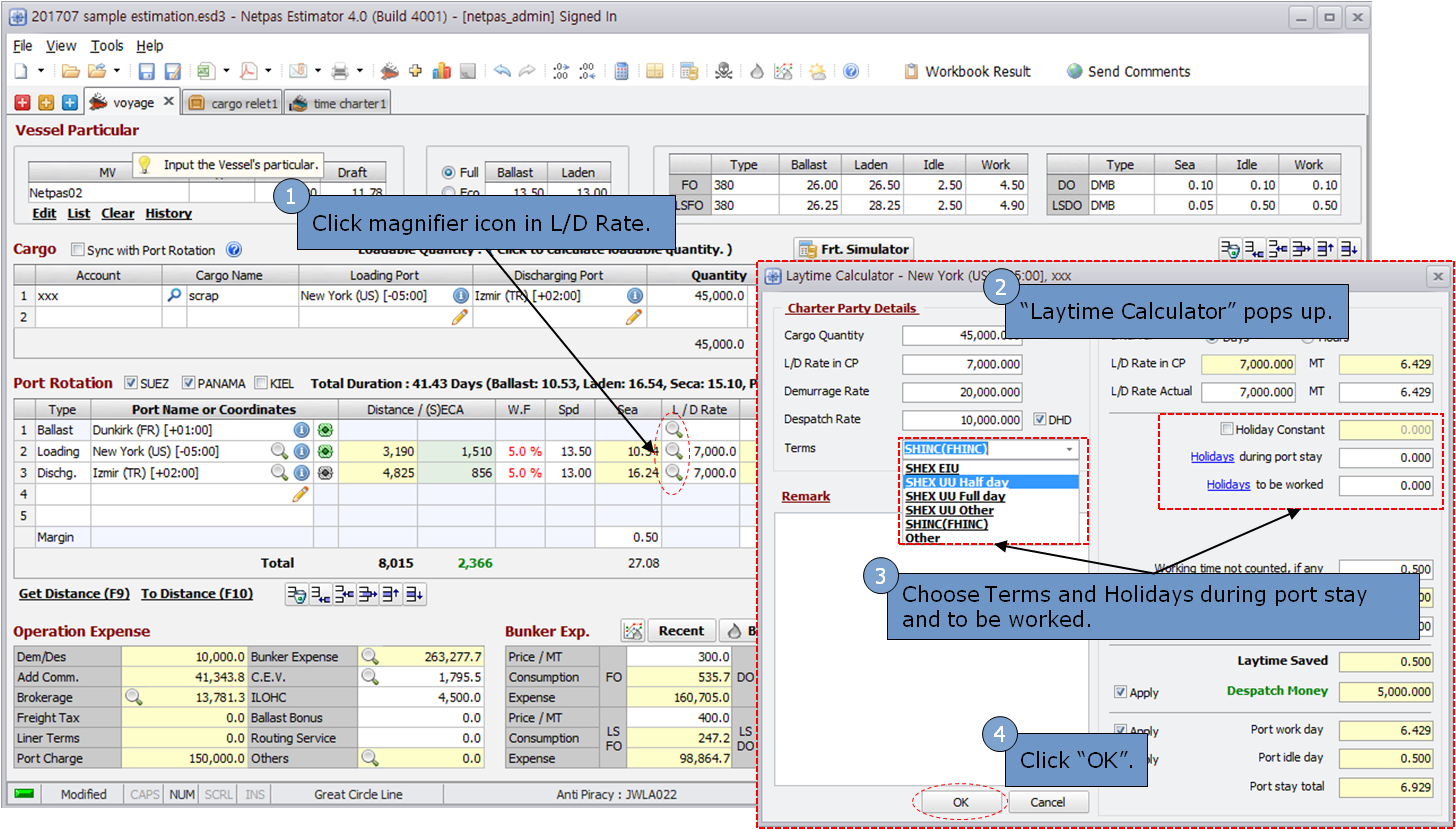
Task: Open dropdown arrow beside Print icon
Action: pos(360,71)
